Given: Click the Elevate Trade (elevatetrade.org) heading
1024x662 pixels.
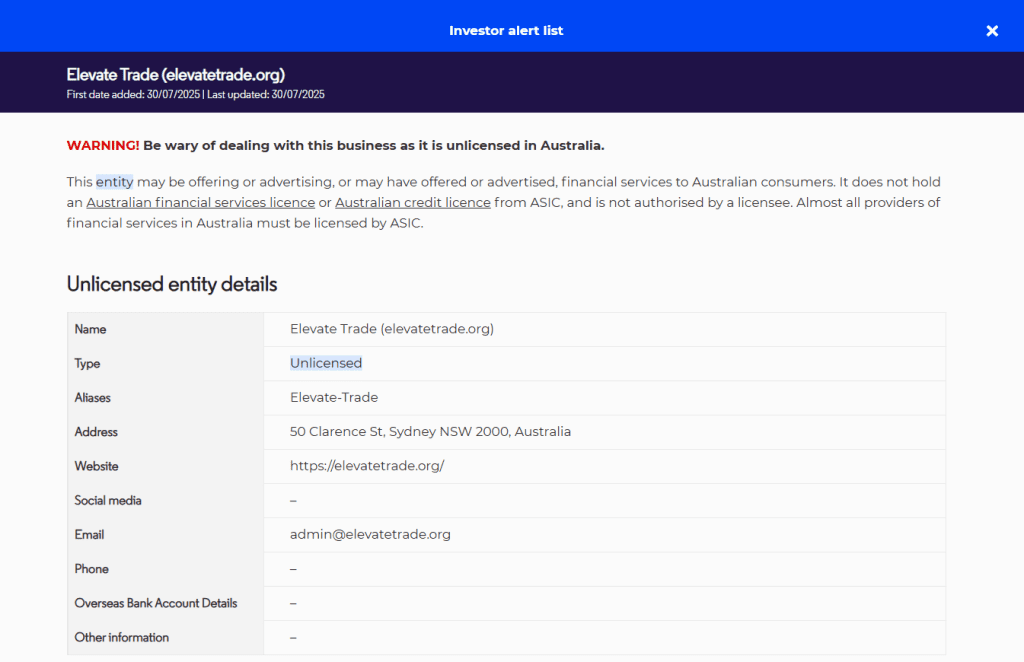Looking at the screenshot, I should pyautogui.click(x=176, y=74).
